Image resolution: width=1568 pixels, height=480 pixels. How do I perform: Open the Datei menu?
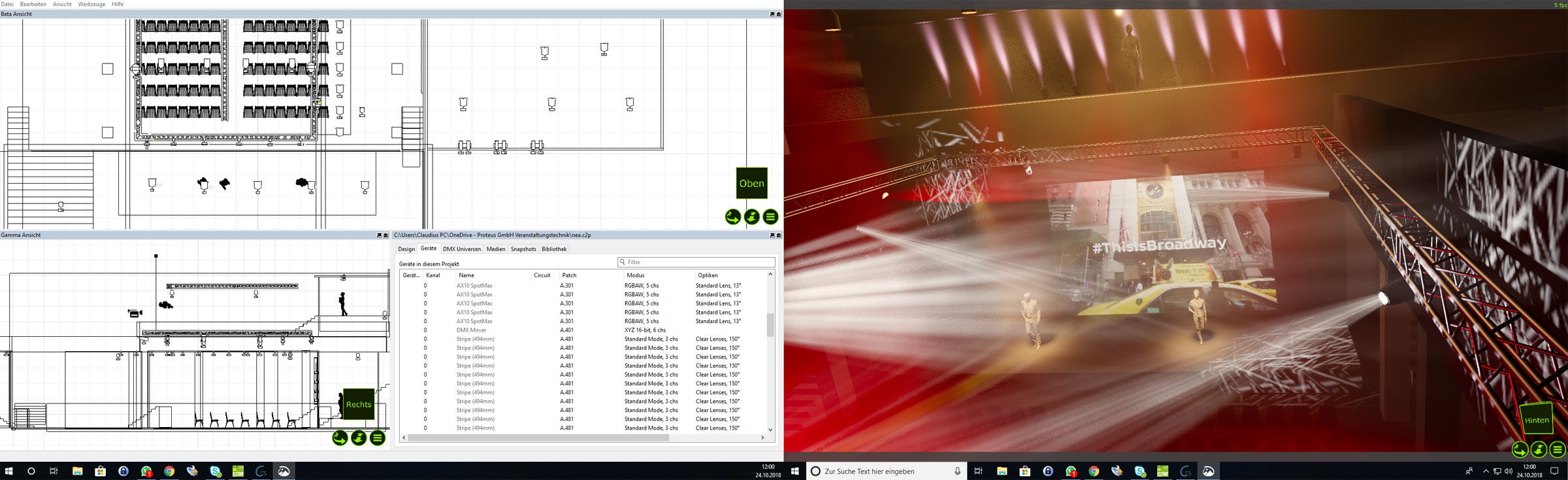[x=7, y=4]
